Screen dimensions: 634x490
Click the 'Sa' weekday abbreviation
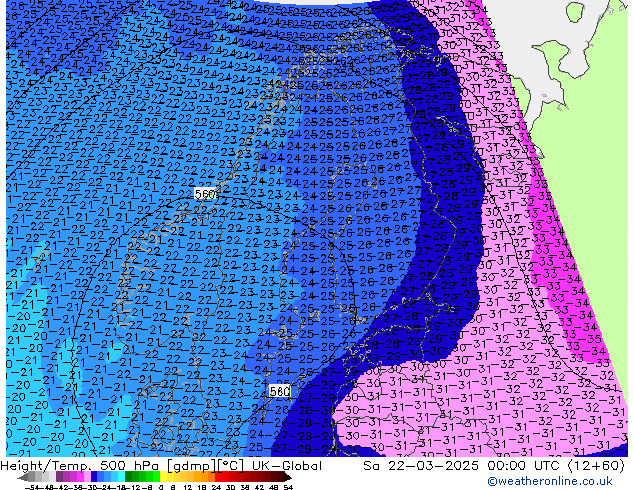coord(372,466)
